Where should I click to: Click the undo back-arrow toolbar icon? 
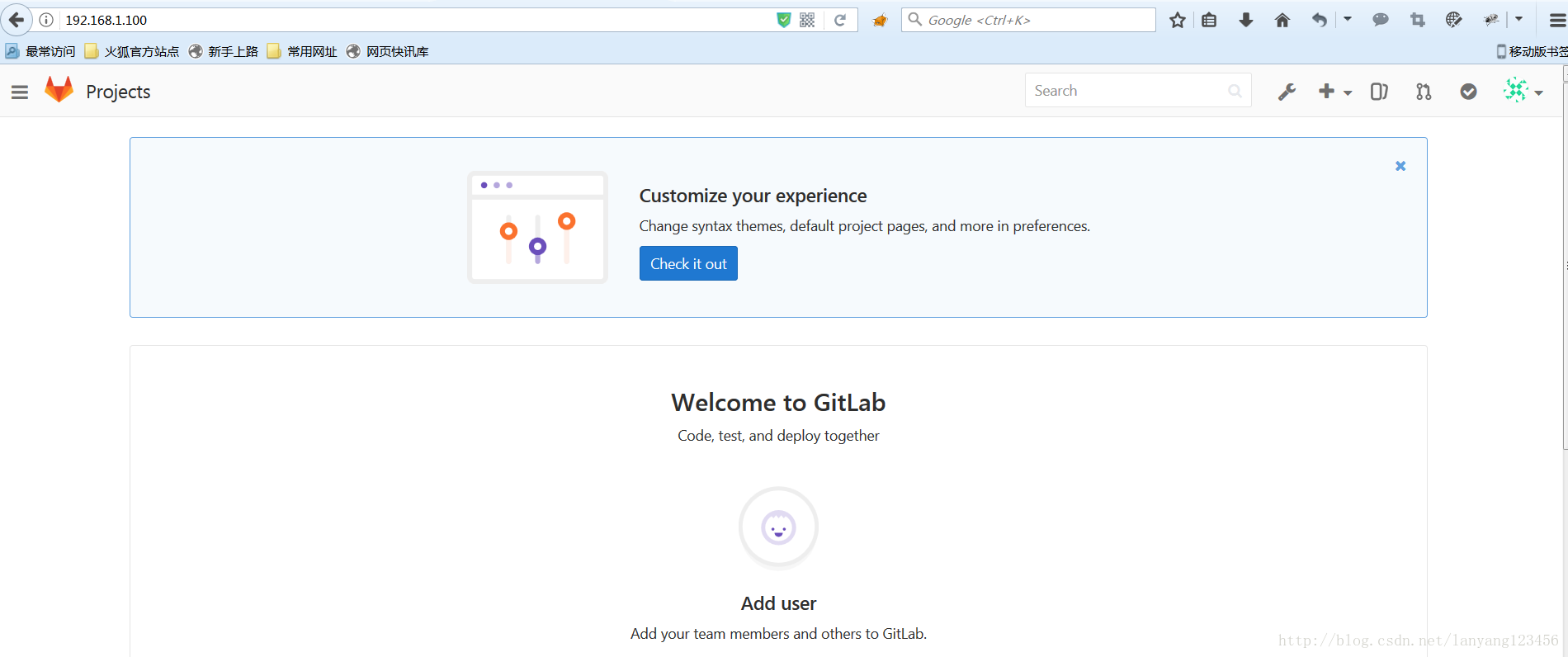(x=1320, y=20)
